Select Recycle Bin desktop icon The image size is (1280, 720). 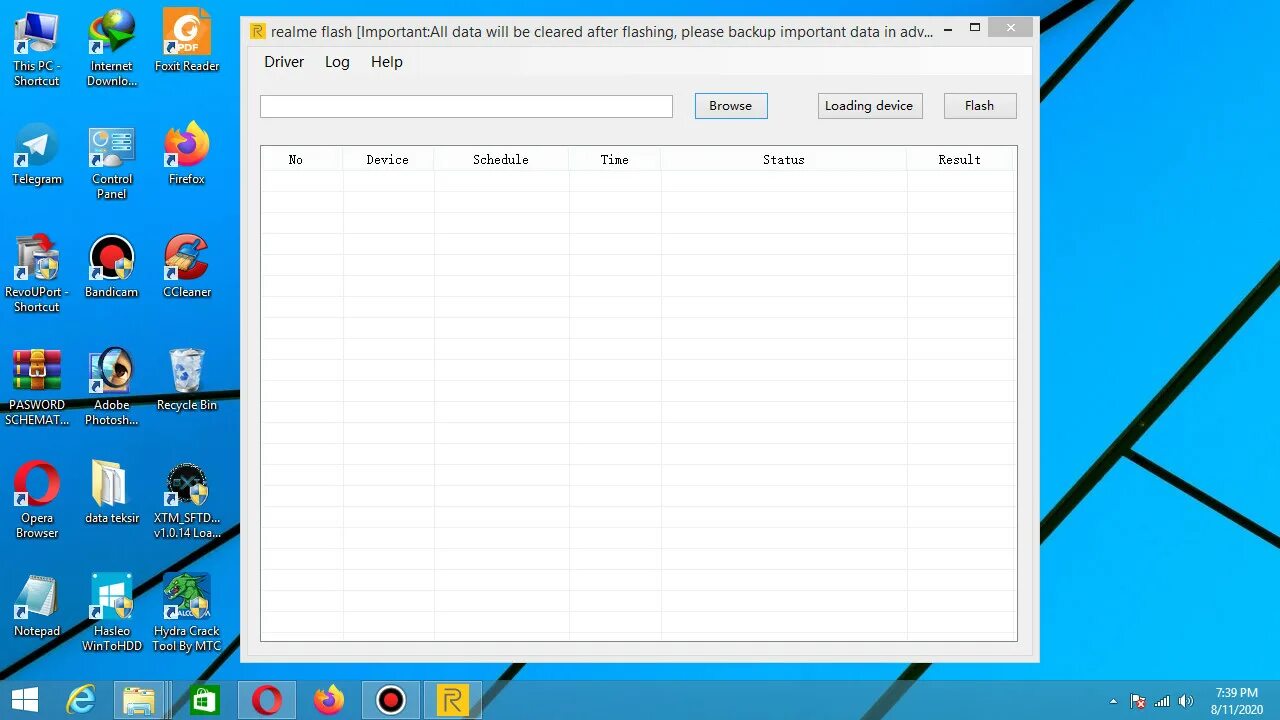click(187, 380)
